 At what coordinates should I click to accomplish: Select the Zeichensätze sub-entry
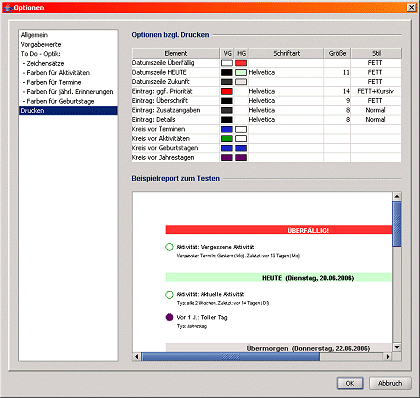click(43, 63)
